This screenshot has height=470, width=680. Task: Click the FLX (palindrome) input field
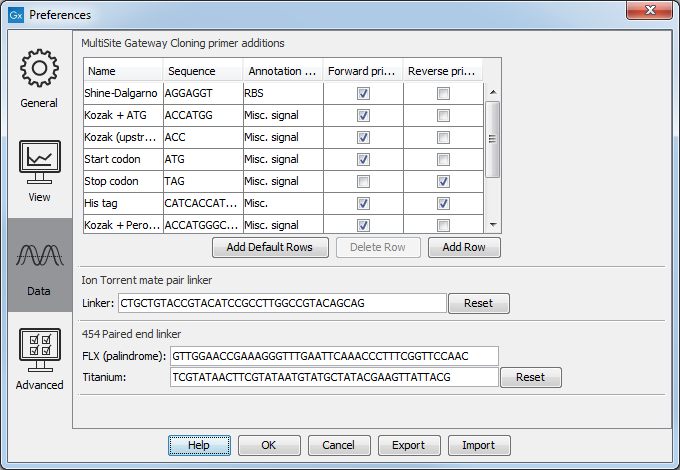(x=334, y=356)
